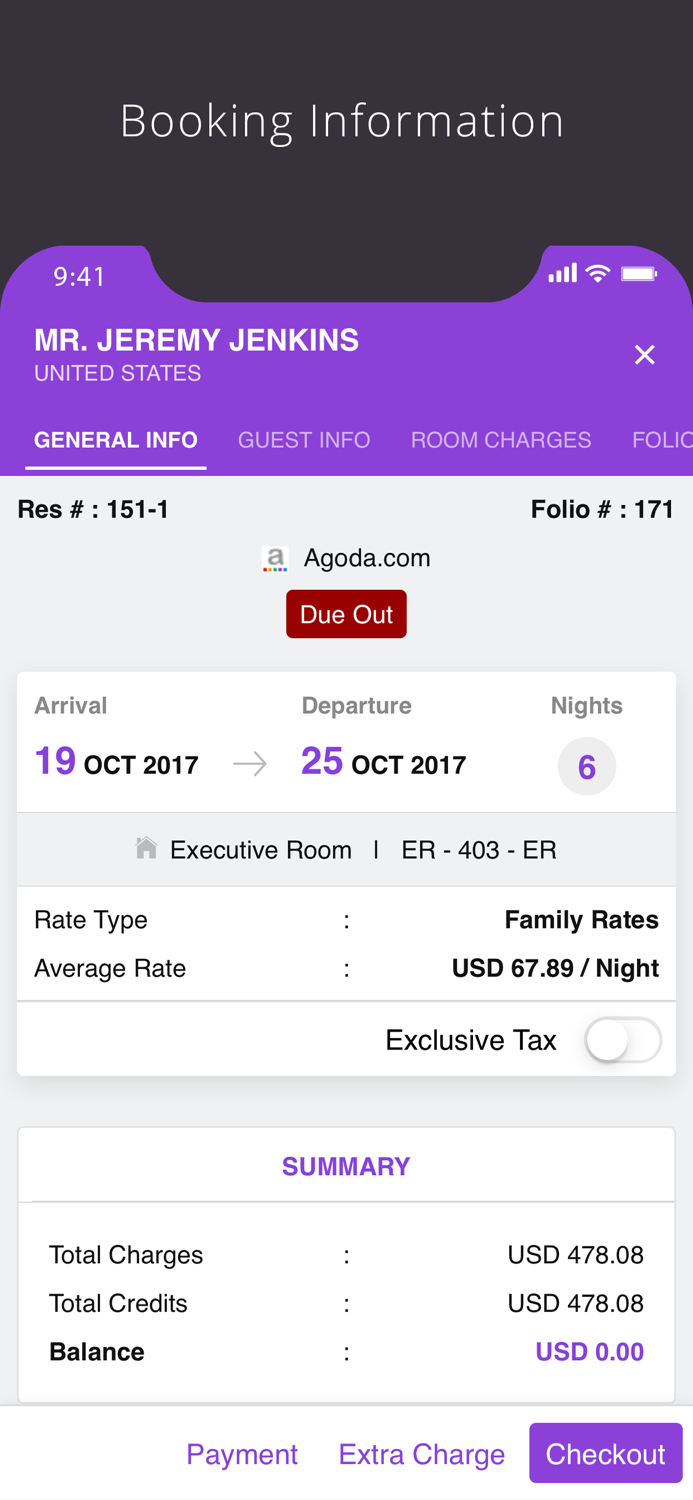Open the Room Charges tab
Image resolution: width=693 pixels, height=1500 pixels.
(501, 439)
